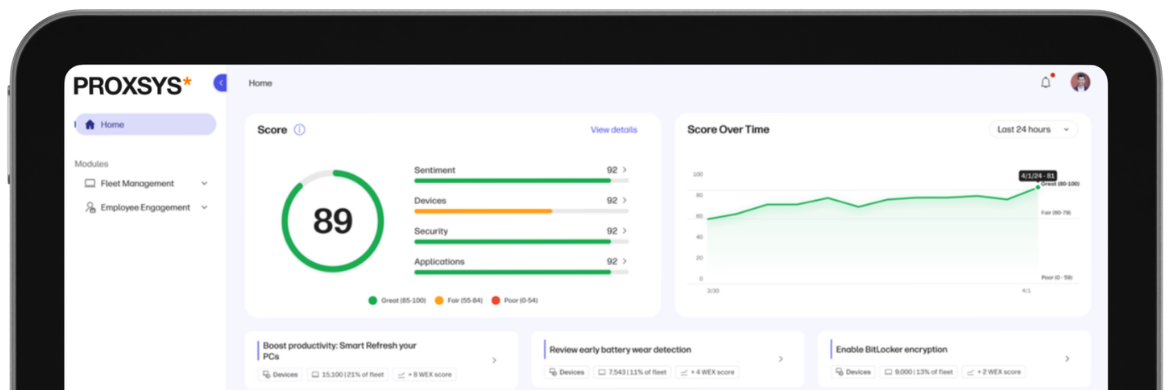The image size is (1170, 390).
Task: Open the Devices score chevron
Action: point(625,201)
